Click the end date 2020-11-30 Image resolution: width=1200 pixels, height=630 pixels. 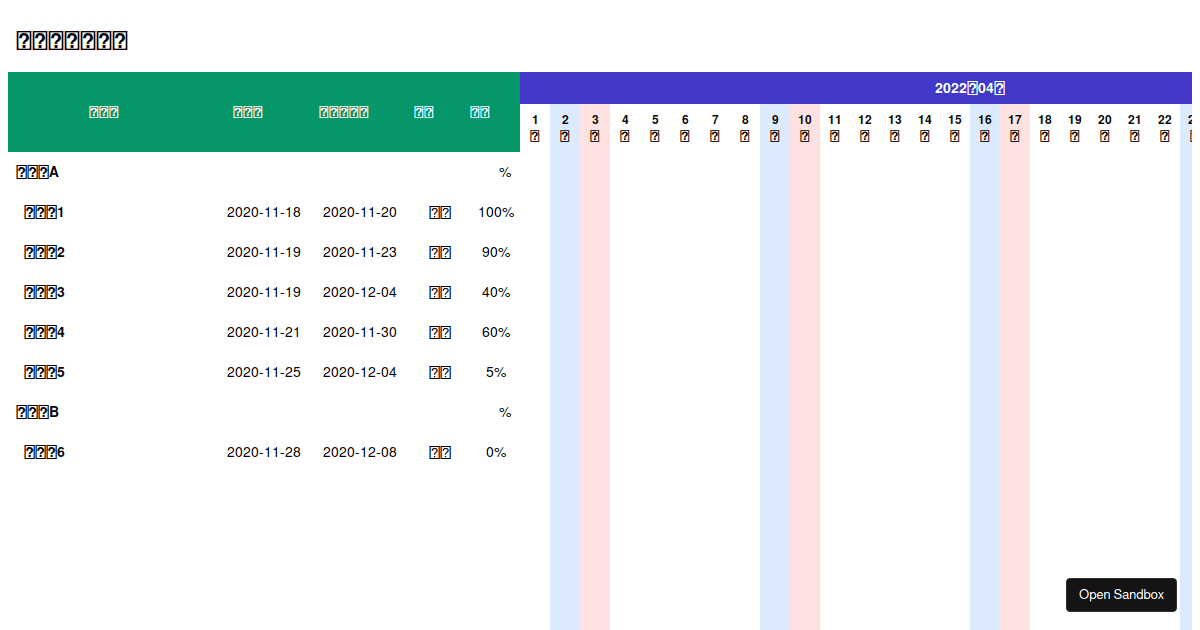click(359, 332)
